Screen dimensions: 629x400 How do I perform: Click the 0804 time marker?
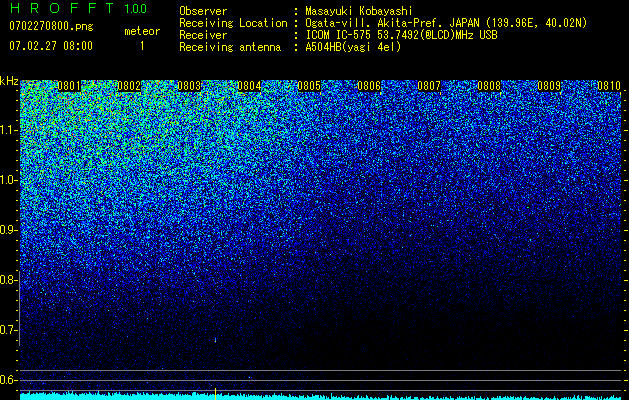point(249,86)
